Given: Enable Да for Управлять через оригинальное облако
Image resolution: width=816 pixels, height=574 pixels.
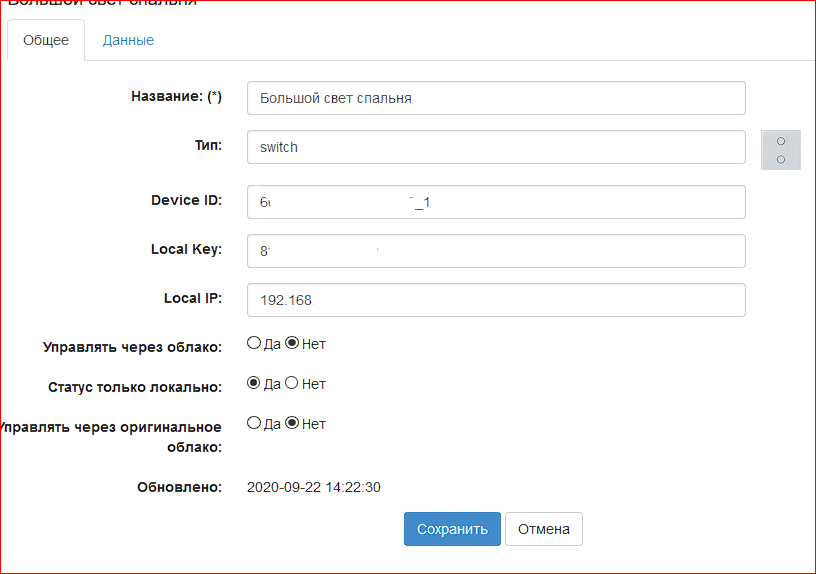Looking at the screenshot, I should click(254, 423).
